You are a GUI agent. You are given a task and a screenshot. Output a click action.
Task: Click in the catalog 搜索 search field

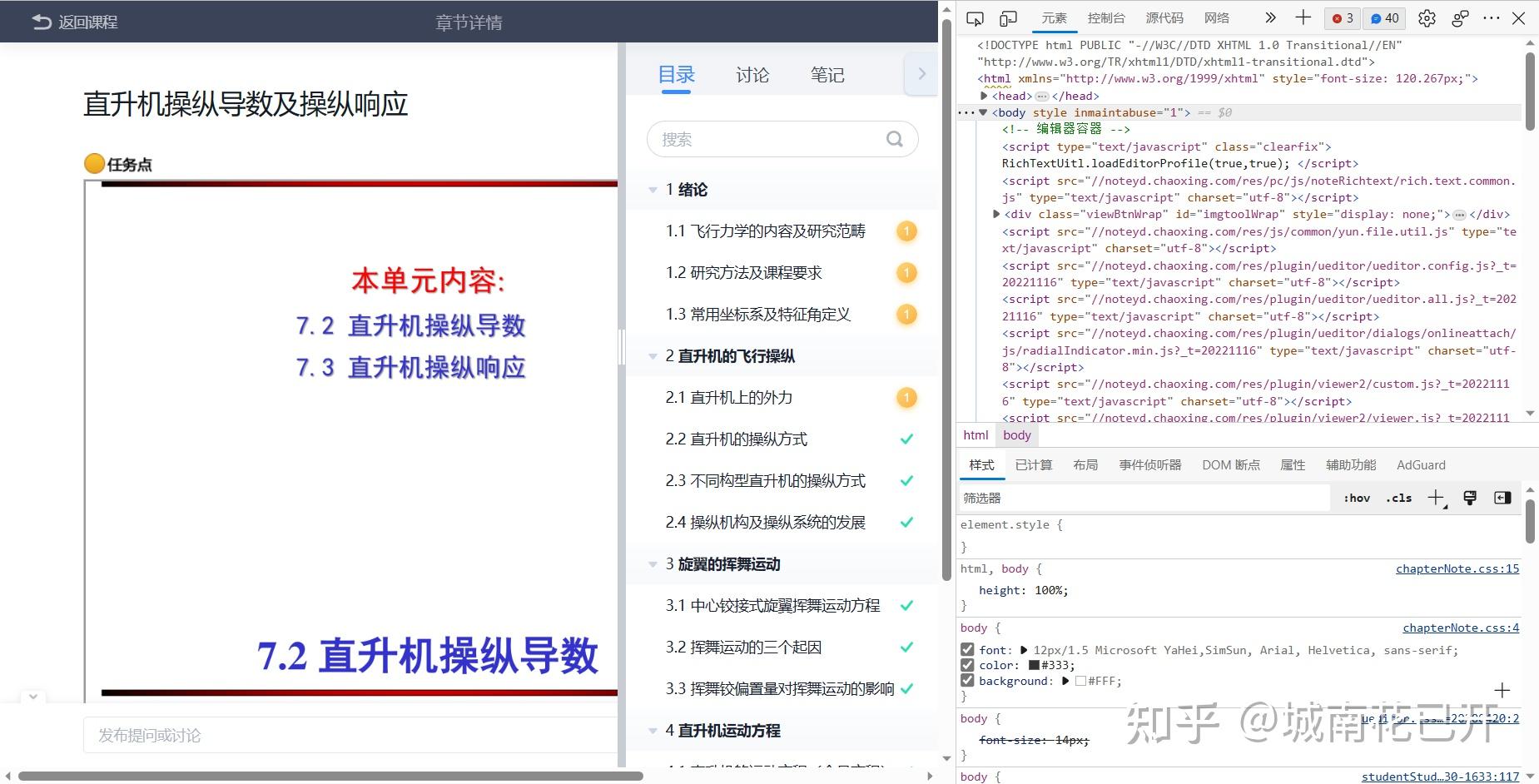click(782, 139)
